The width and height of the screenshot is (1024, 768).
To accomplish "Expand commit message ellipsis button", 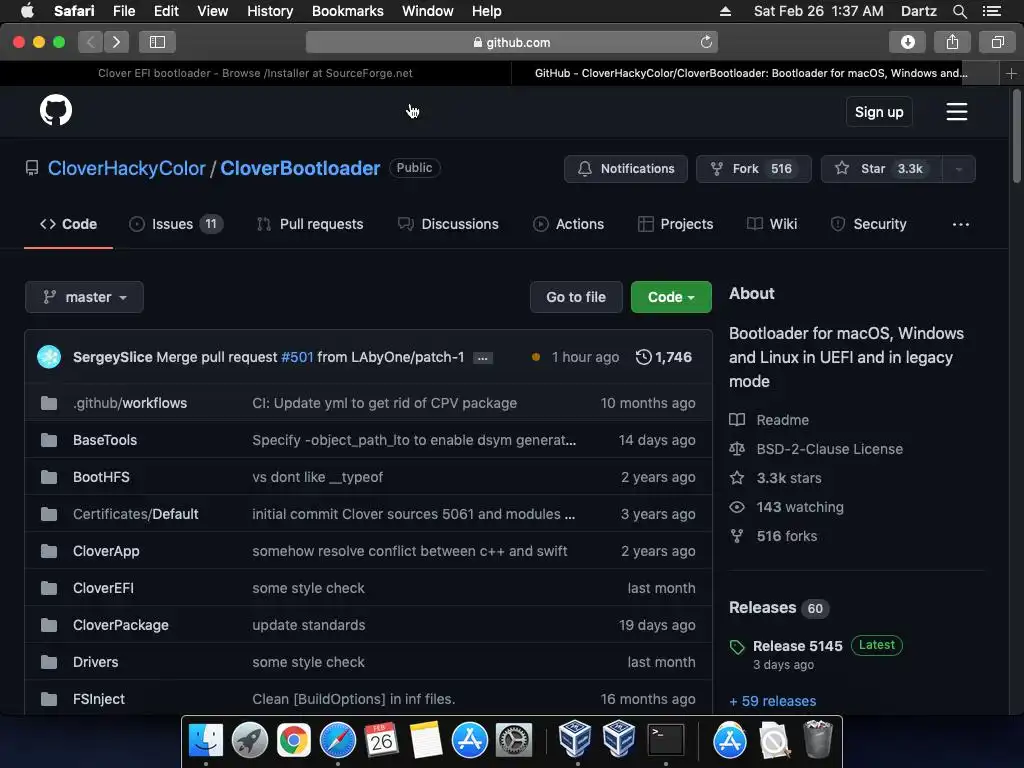I will (x=483, y=358).
